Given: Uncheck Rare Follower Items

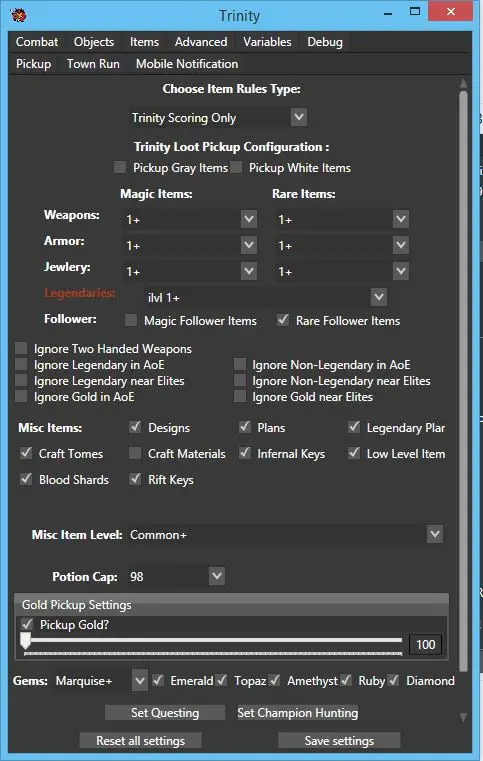Looking at the screenshot, I should point(283,320).
